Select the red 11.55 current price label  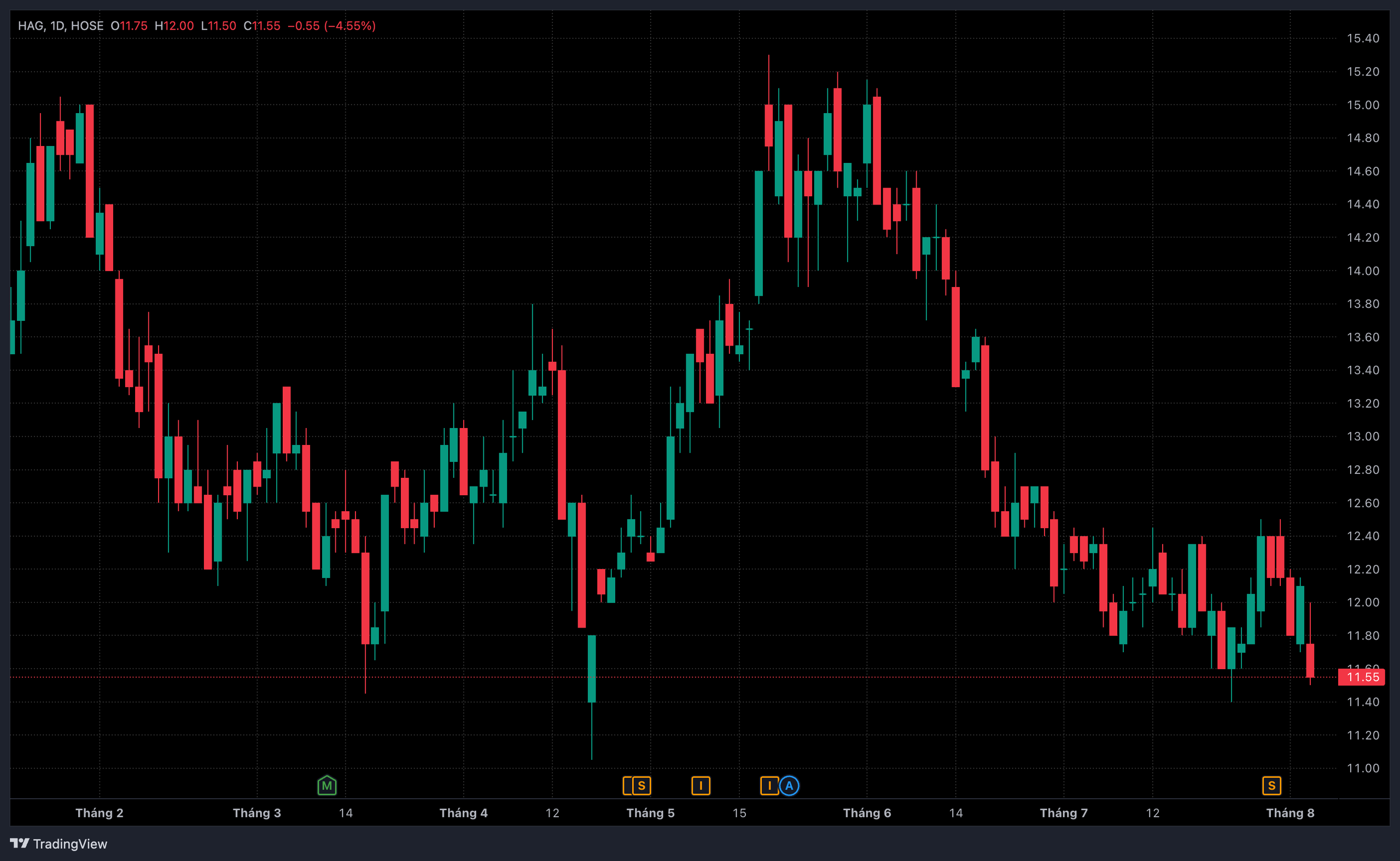[1361, 677]
